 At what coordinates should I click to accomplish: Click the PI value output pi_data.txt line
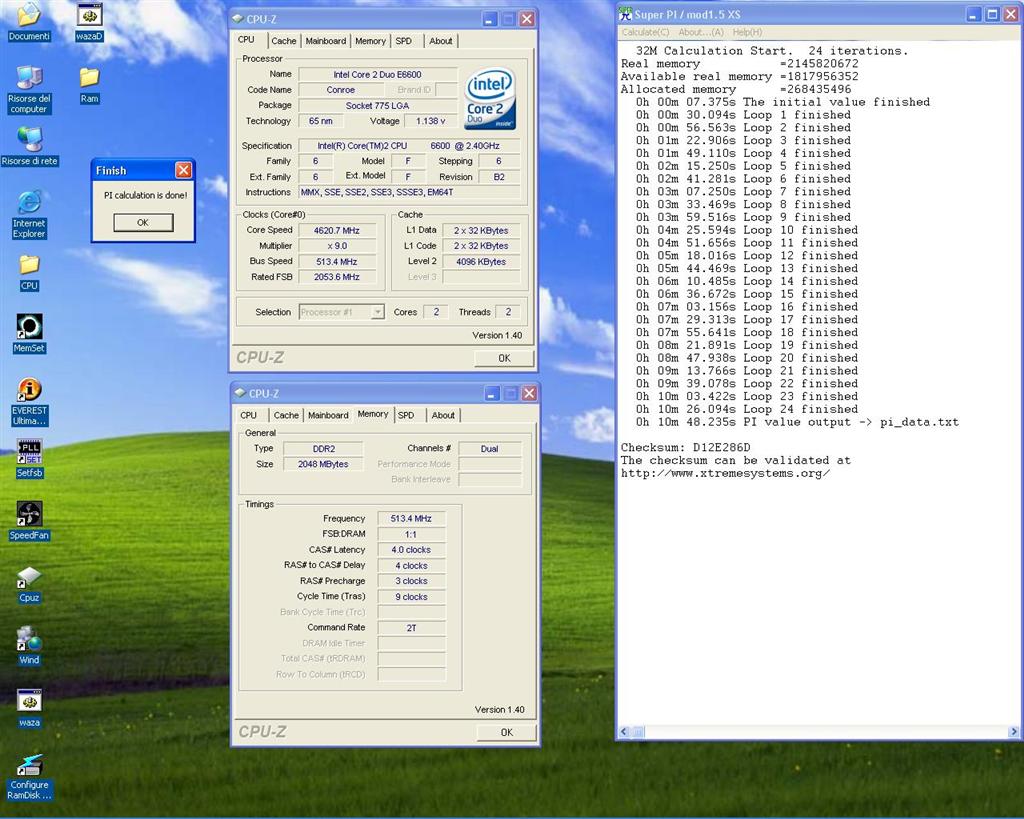[x=797, y=422]
